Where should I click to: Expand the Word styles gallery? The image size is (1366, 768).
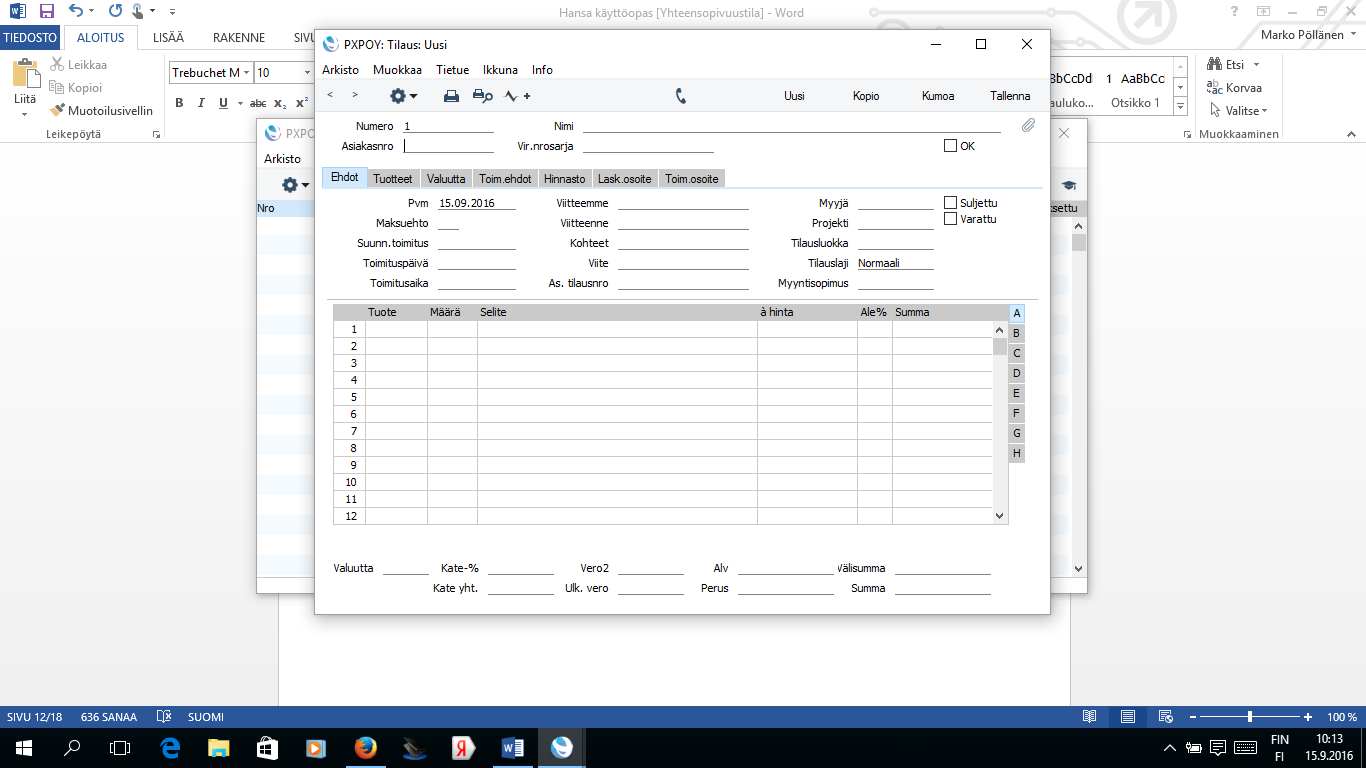coord(1180,108)
